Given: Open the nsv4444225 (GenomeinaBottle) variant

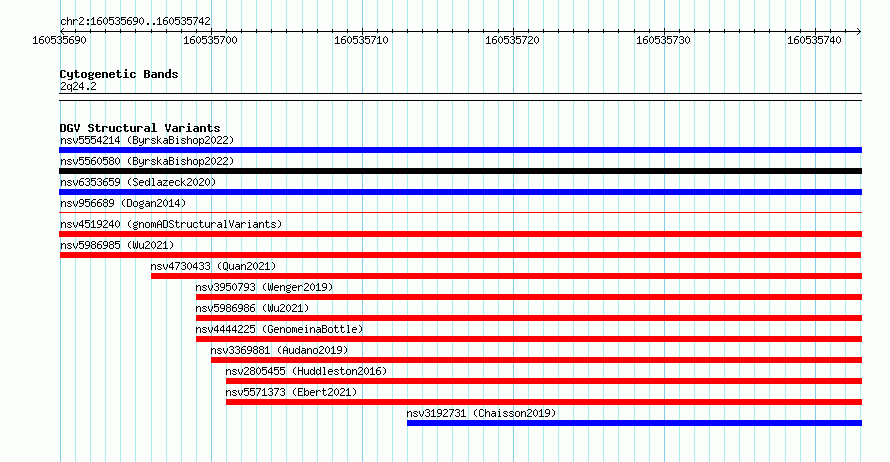Looking at the screenshot, I should (x=279, y=329).
